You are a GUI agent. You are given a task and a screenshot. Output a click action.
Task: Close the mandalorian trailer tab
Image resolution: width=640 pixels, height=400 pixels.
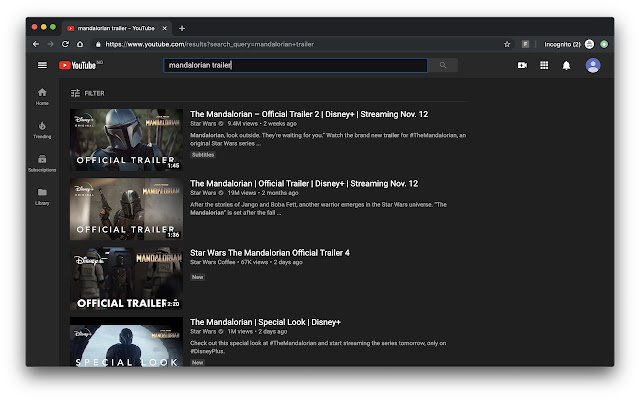[x=164, y=28]
